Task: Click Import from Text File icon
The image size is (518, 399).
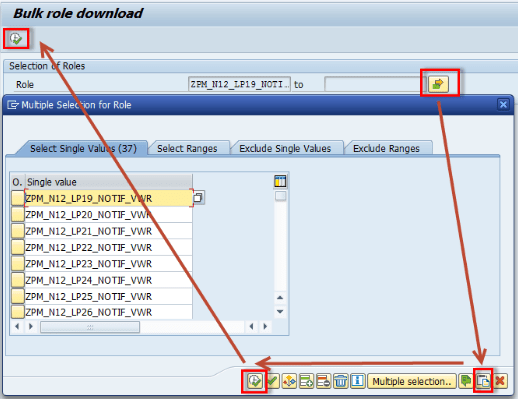Action: tap(466, 381)
